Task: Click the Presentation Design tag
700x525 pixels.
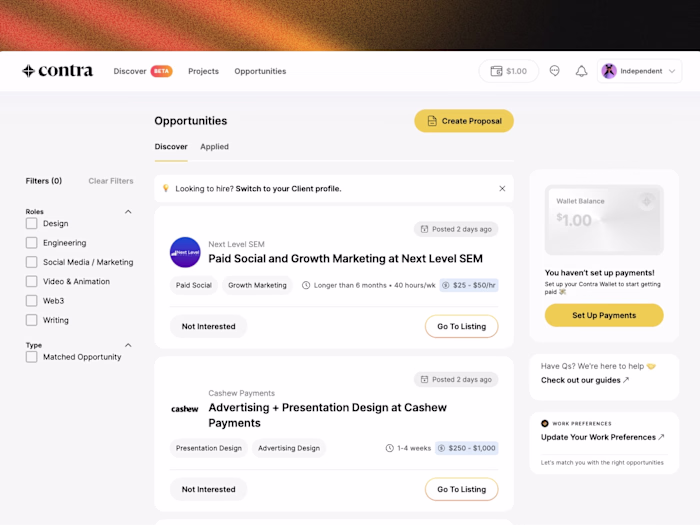Action: tap(208, 448)
